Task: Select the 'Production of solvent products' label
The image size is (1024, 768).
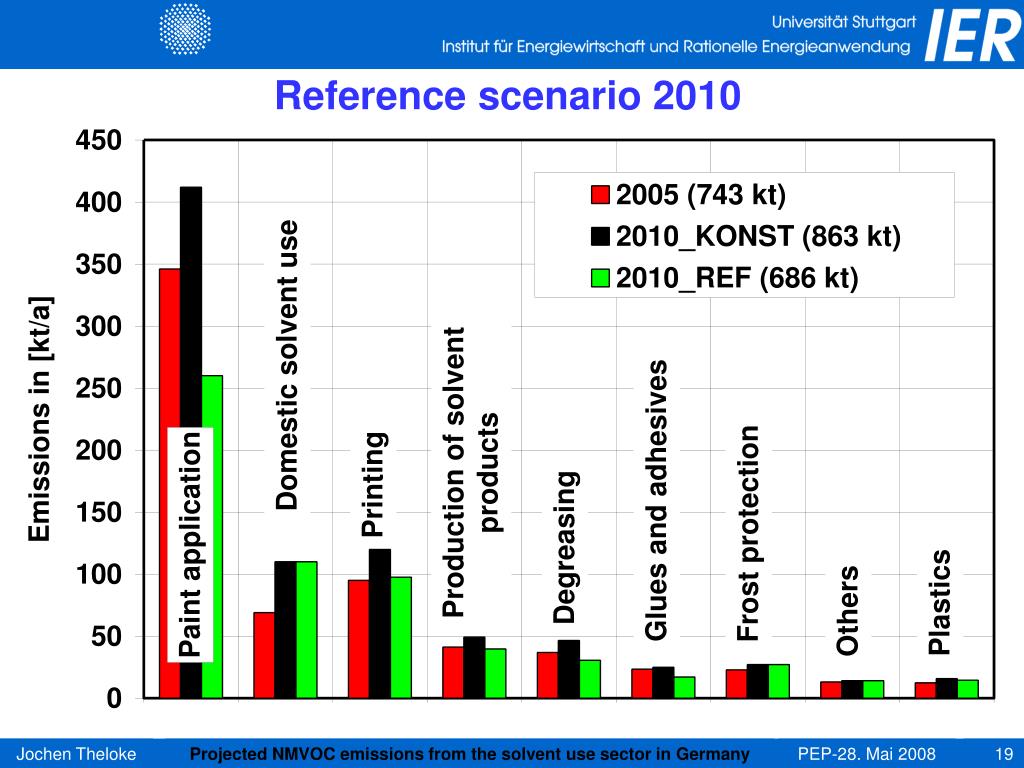Action: 470,472
